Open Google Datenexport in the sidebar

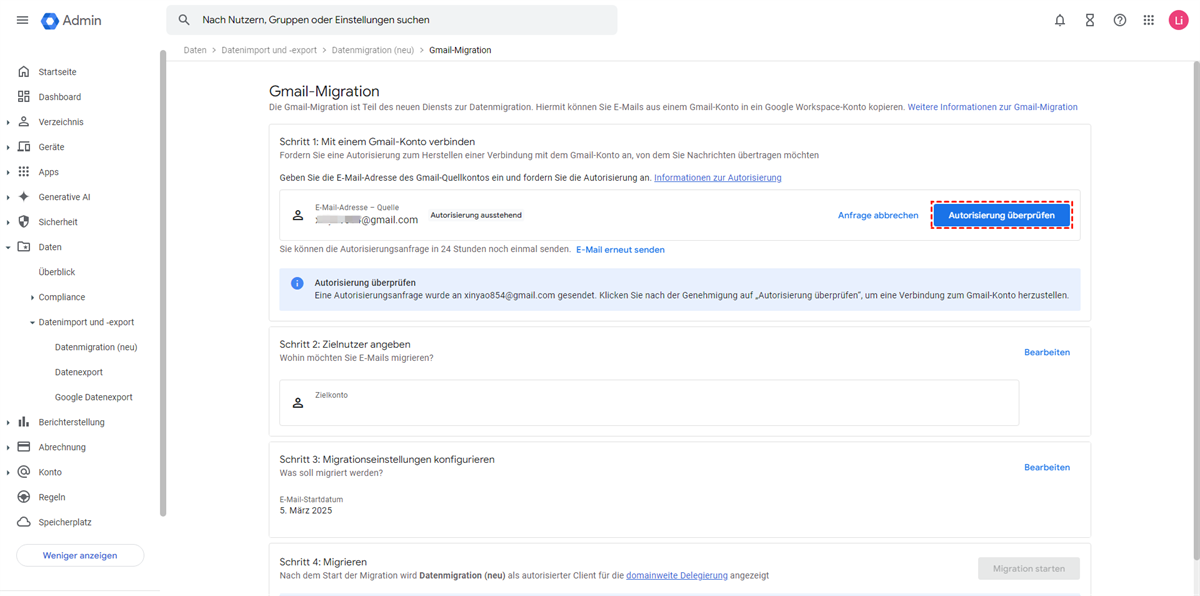point(94,397)
